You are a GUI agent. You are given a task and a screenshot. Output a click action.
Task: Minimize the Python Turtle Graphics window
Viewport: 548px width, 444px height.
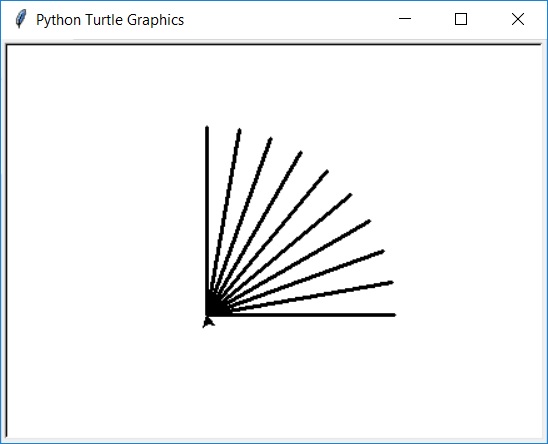point(405,19)
